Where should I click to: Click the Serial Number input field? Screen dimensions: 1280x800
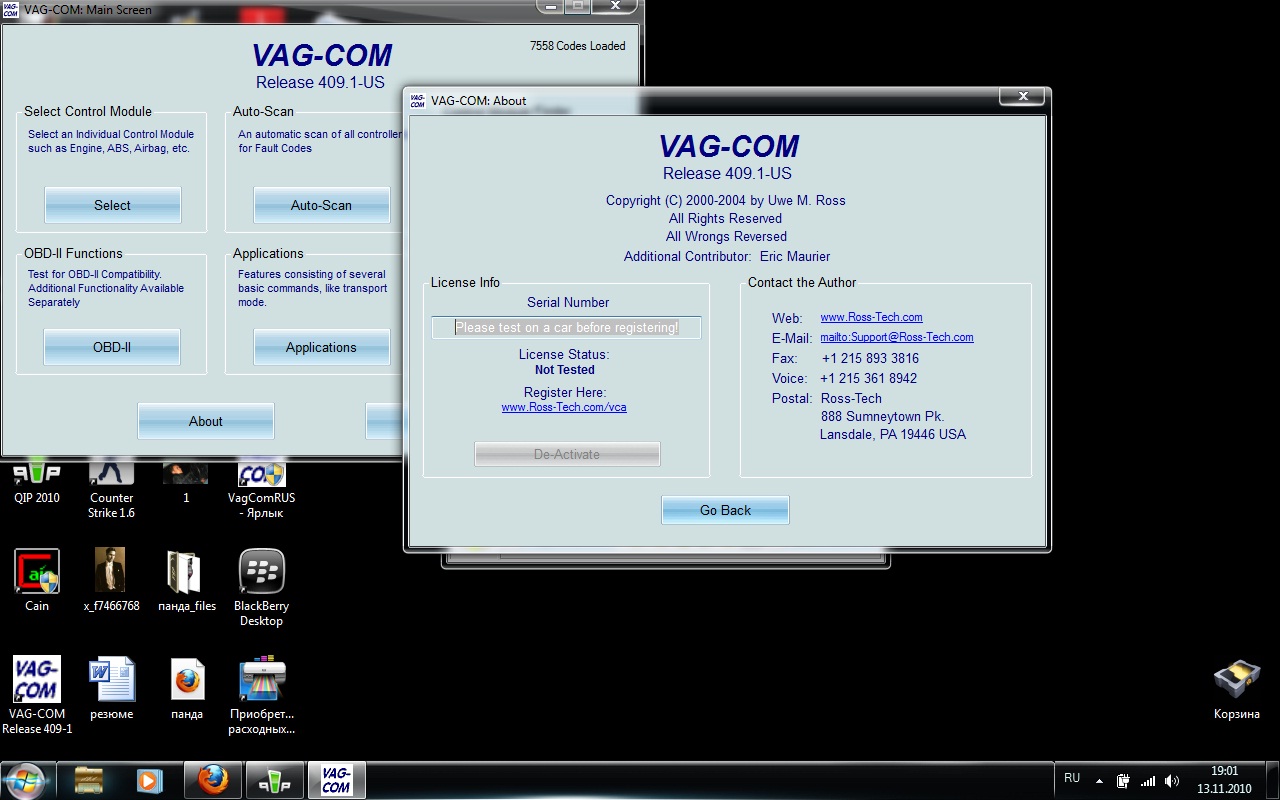click(566, 328)
